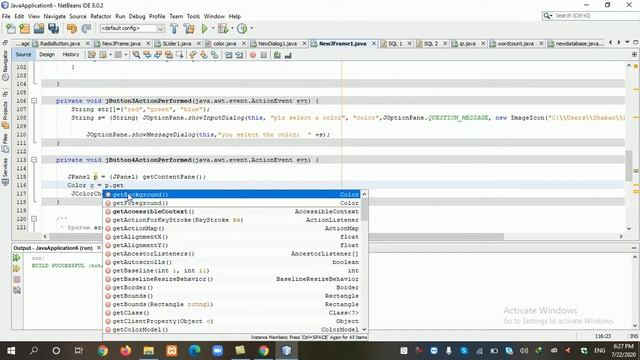Open the Navigate menu
The height and width of the screenshot is (360, 640).
tap(55, 16)
